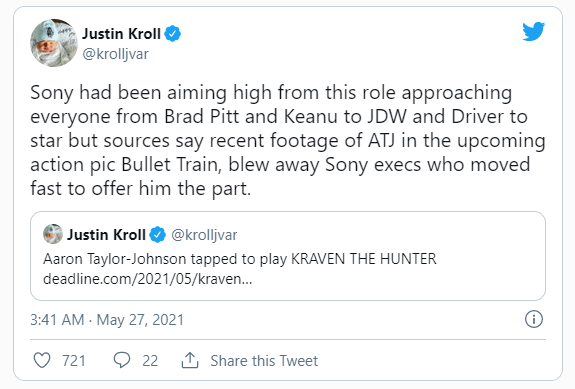Click the Justin Kroll display name
This screenshot has height=389, width=575.
pyautogui.click(x=121, y=34)
